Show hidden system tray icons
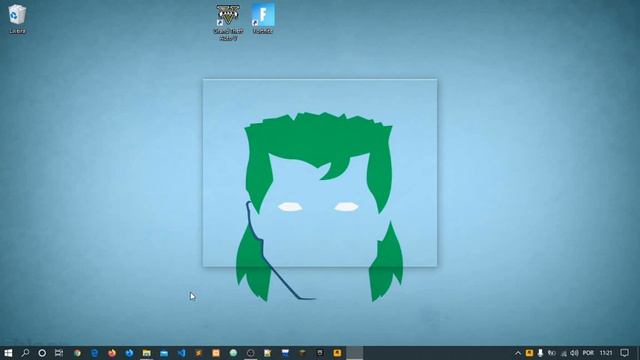 tap(518, 353)
